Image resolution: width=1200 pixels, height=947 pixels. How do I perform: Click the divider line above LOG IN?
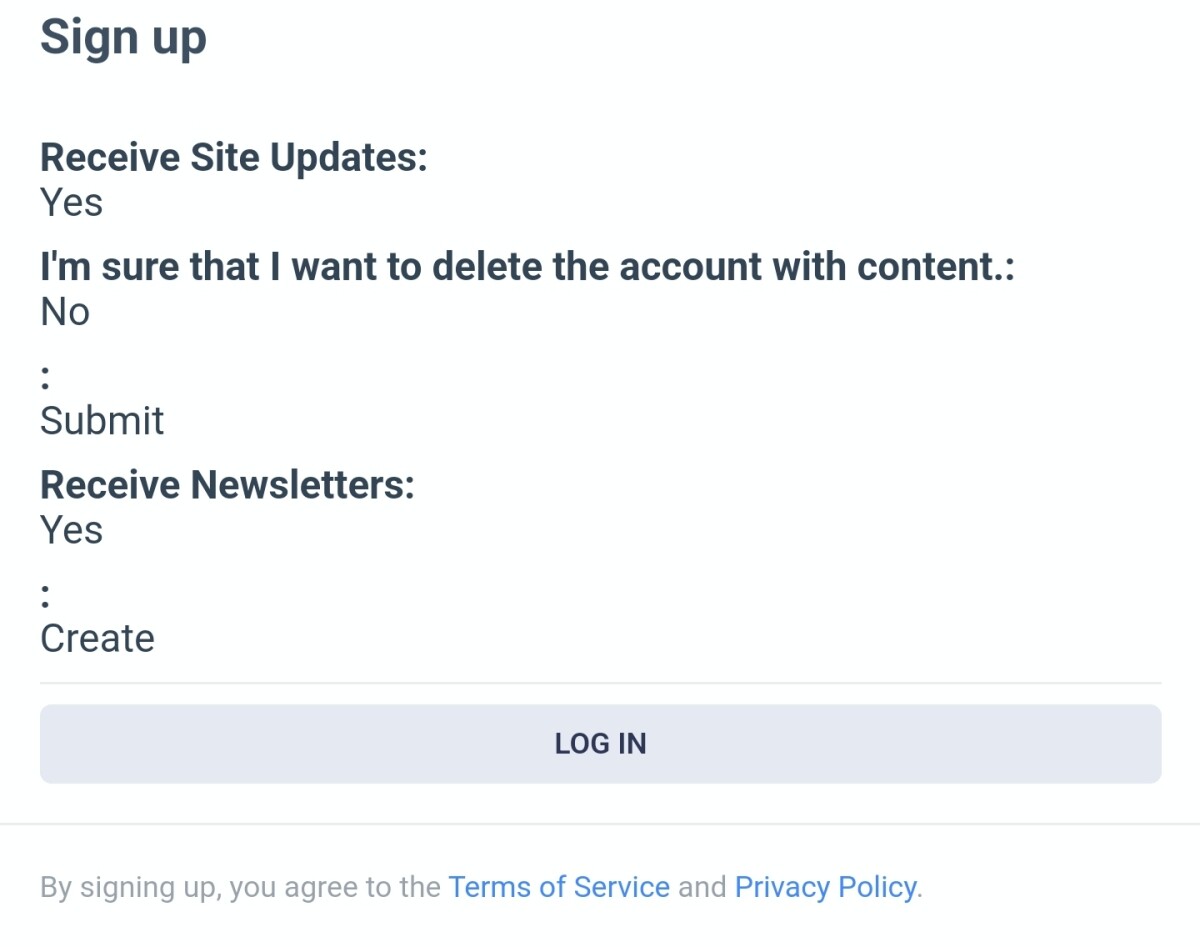pos(600,683)
